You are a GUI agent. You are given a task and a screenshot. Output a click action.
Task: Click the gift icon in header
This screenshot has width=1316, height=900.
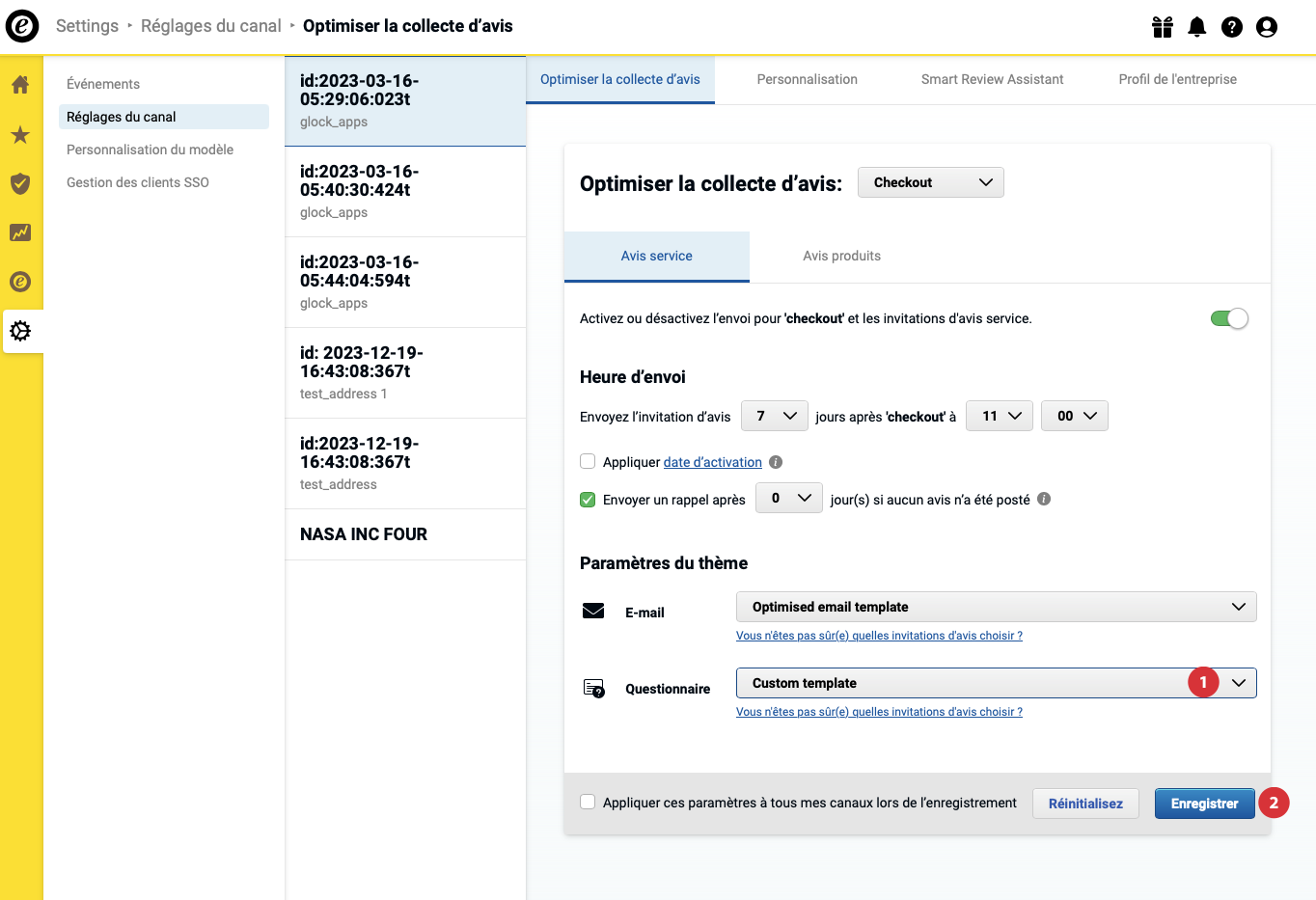pos(1163,27)
